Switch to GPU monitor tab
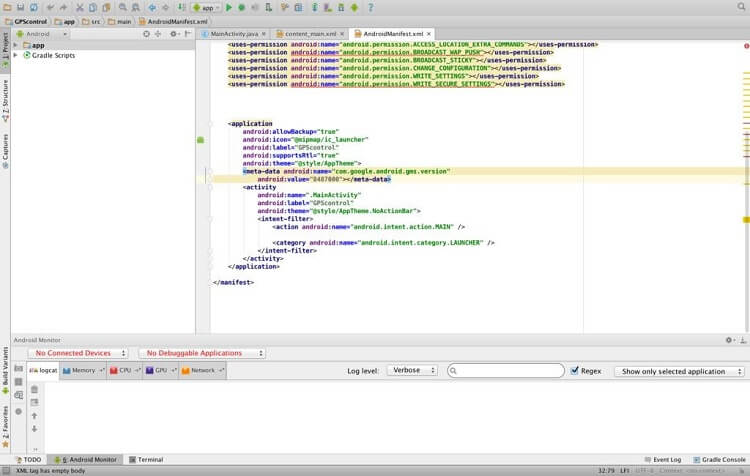Image resolution: width=750 pixels, height=476 pixels. pos(161,370)
